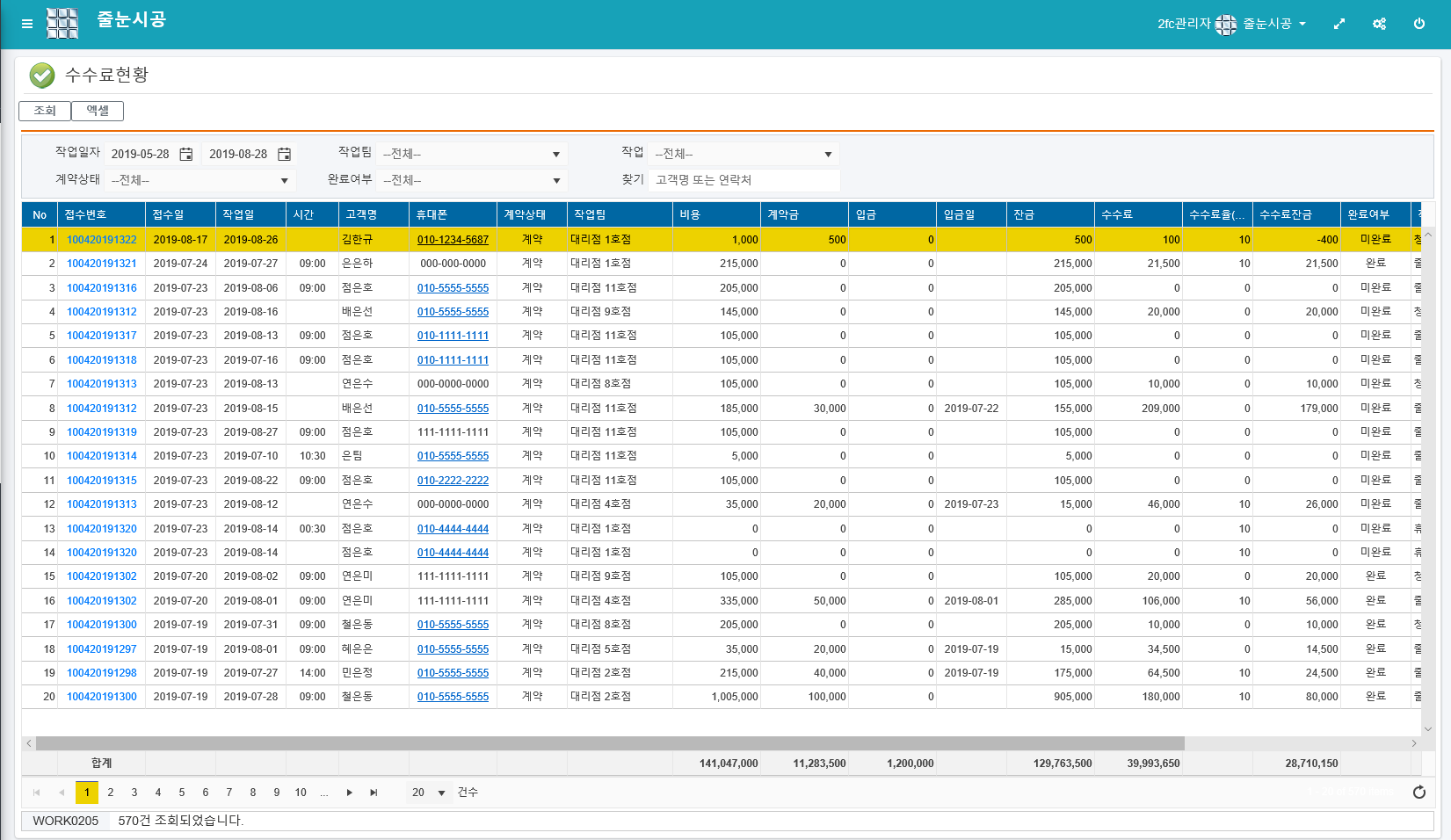Open receipt number 100420191322 link
The width and height of the screenshot is (1451, 840).
coord(102,240)
